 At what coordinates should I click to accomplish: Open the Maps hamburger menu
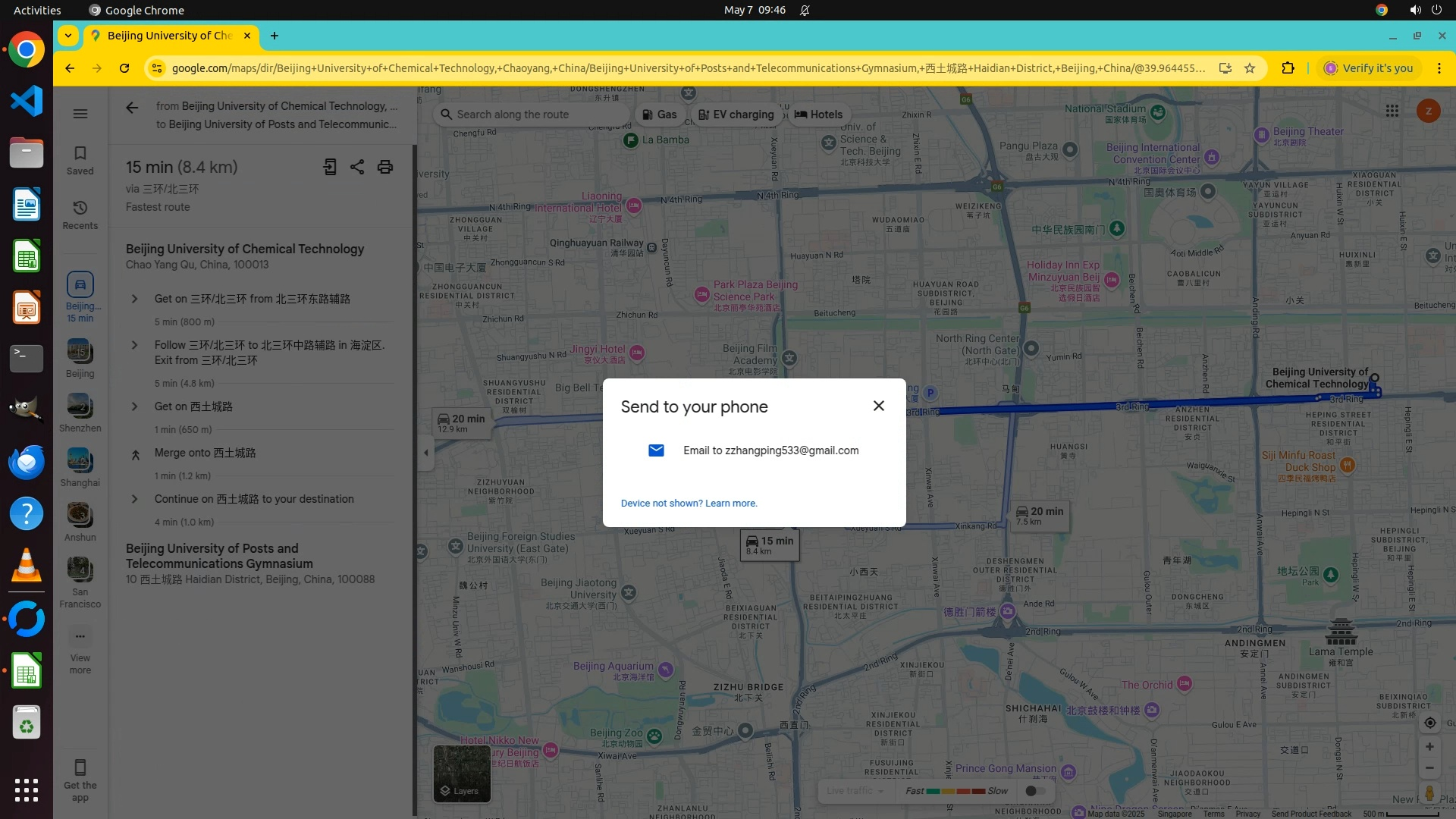coord(80,114)
